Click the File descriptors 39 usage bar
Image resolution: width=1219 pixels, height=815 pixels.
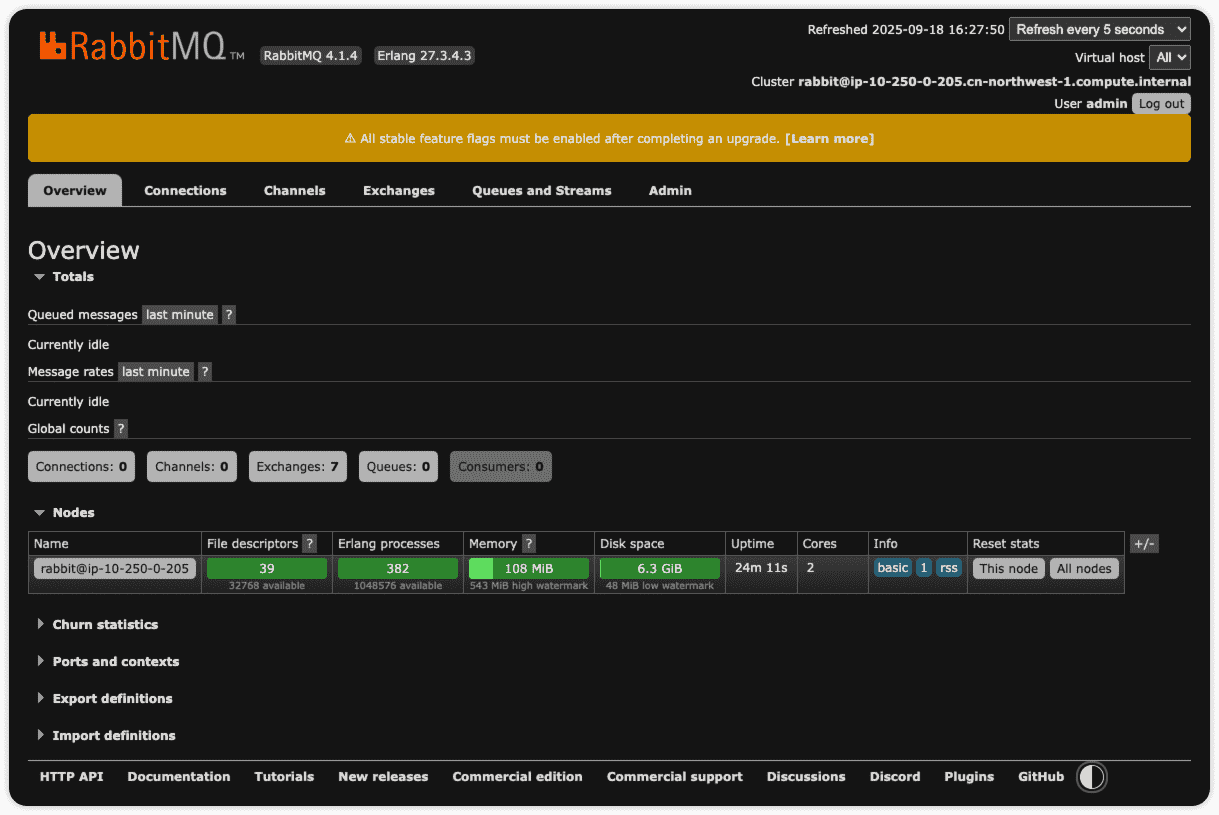pos(267,569)
